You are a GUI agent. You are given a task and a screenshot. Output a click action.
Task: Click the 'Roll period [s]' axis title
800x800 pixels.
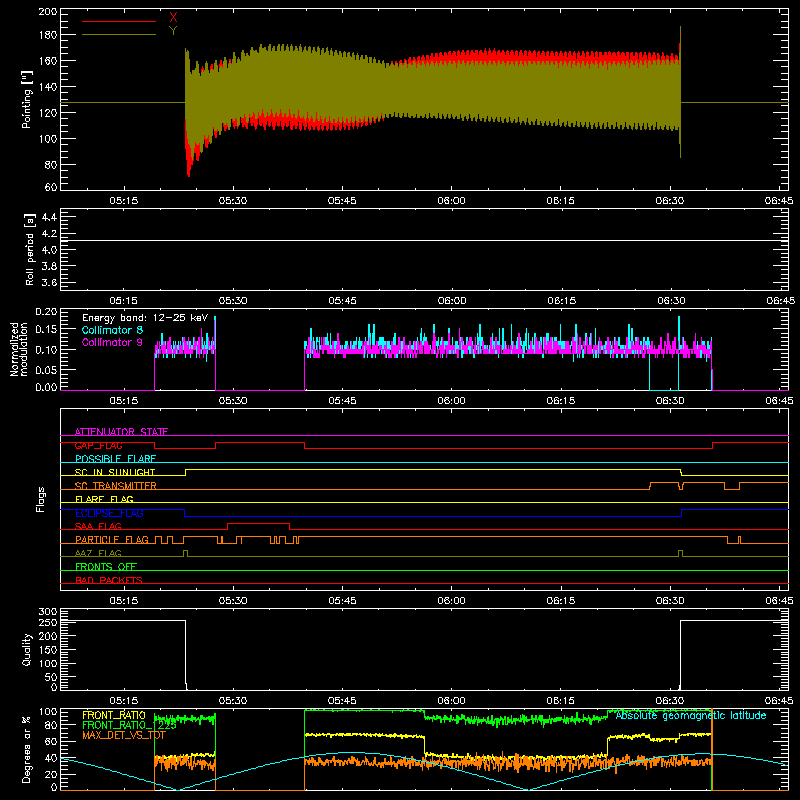[x=30, y=249]
